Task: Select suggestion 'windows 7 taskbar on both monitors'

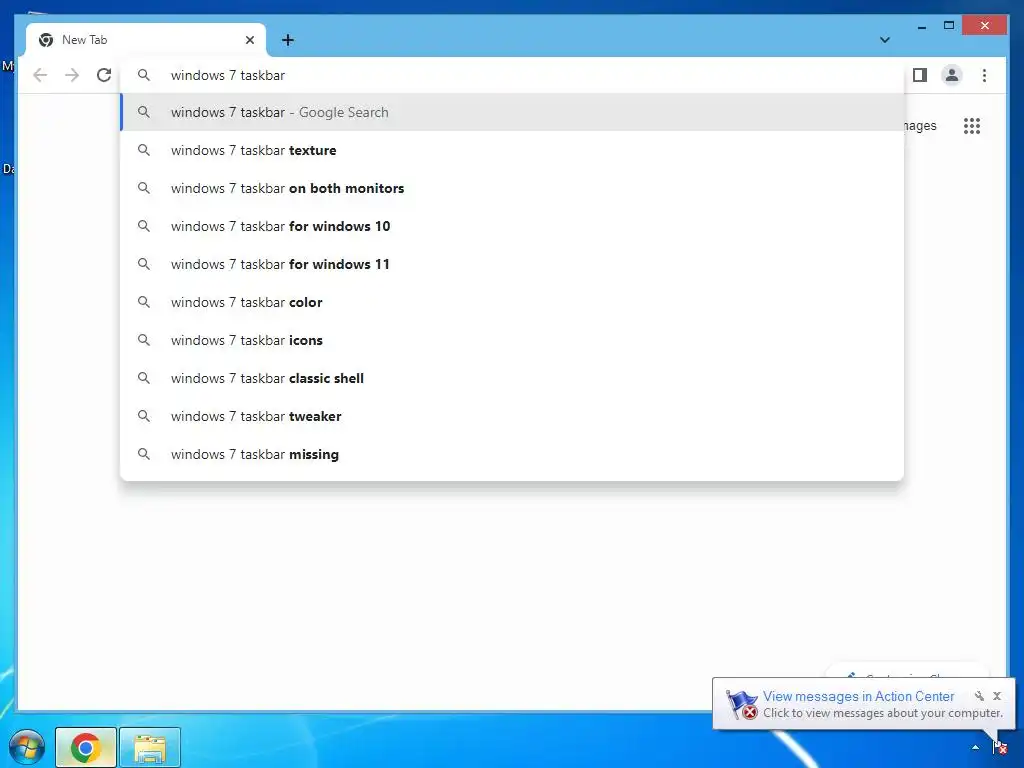Action: click(x=512, y=188)
